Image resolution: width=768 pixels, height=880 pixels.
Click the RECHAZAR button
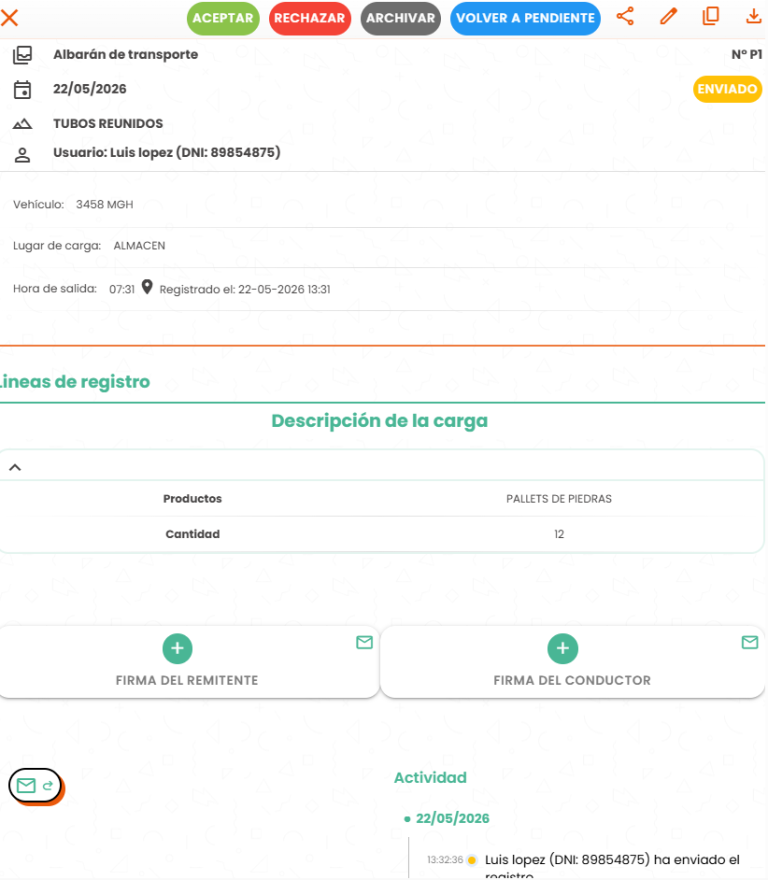pos(310,18)
